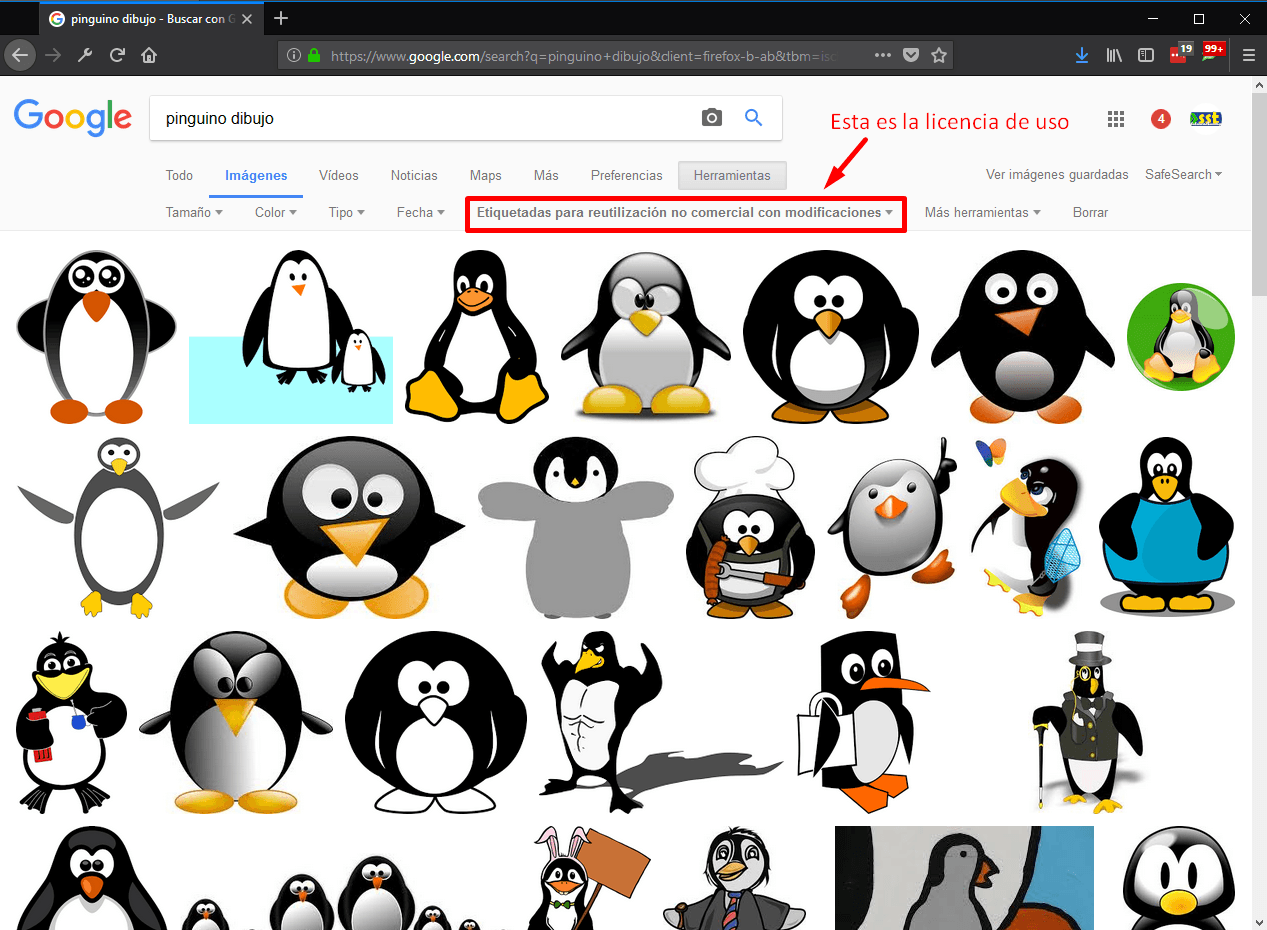Open a new tab with the plus button
Viewport: 1267px width, 930px height.
pyautogui.click(x=281, y=18)
